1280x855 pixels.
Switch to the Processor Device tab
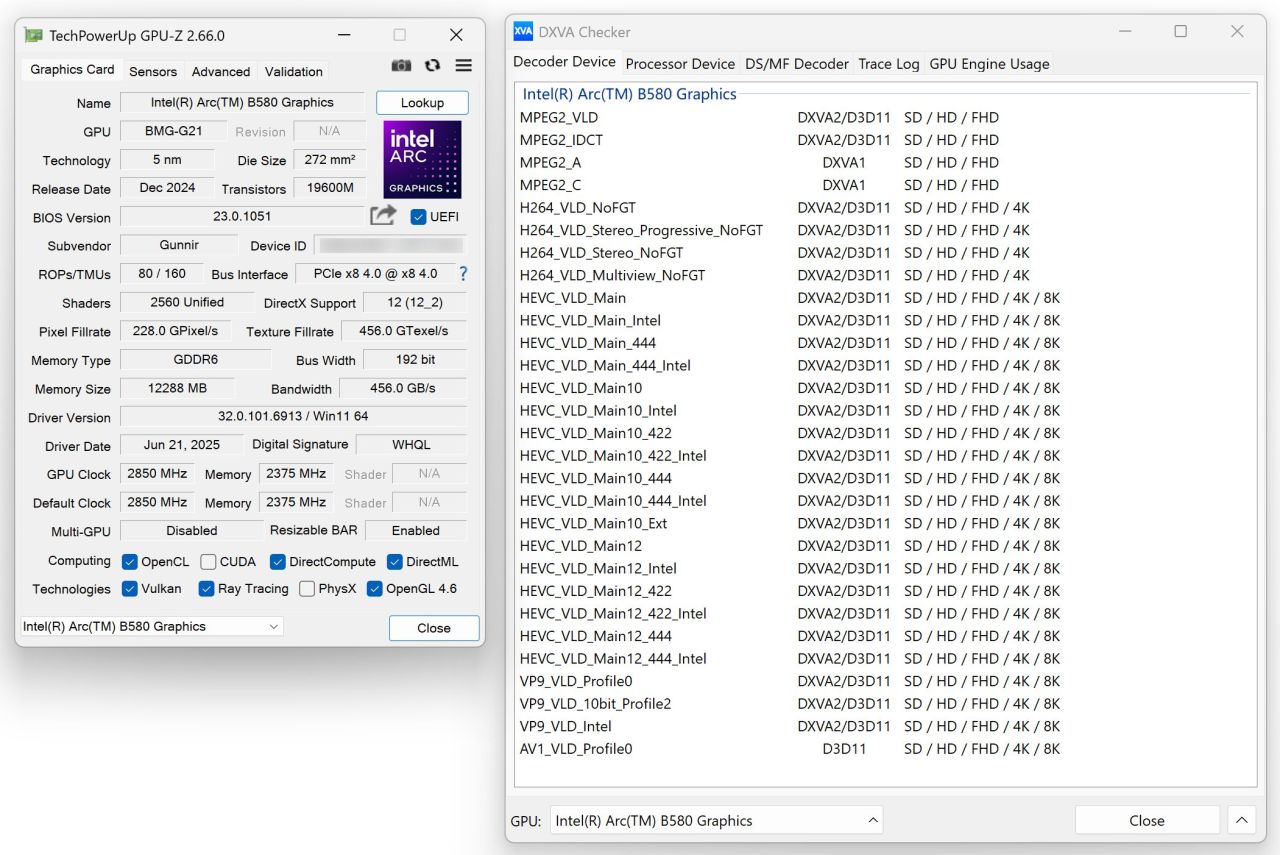tap(680, 64)
